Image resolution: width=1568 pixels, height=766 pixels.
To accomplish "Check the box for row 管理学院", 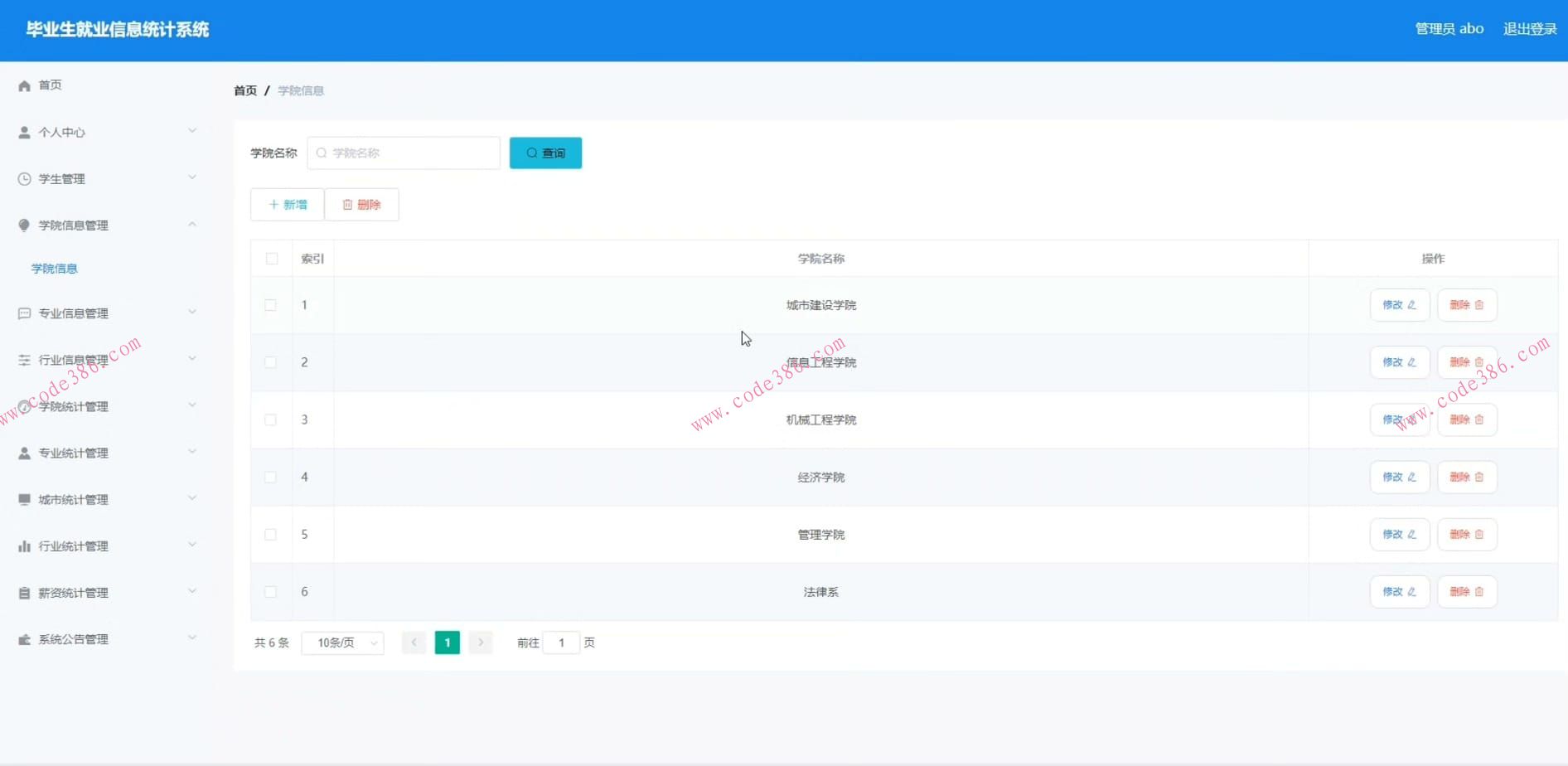I will pyautogui.click(x=270, y=535).
